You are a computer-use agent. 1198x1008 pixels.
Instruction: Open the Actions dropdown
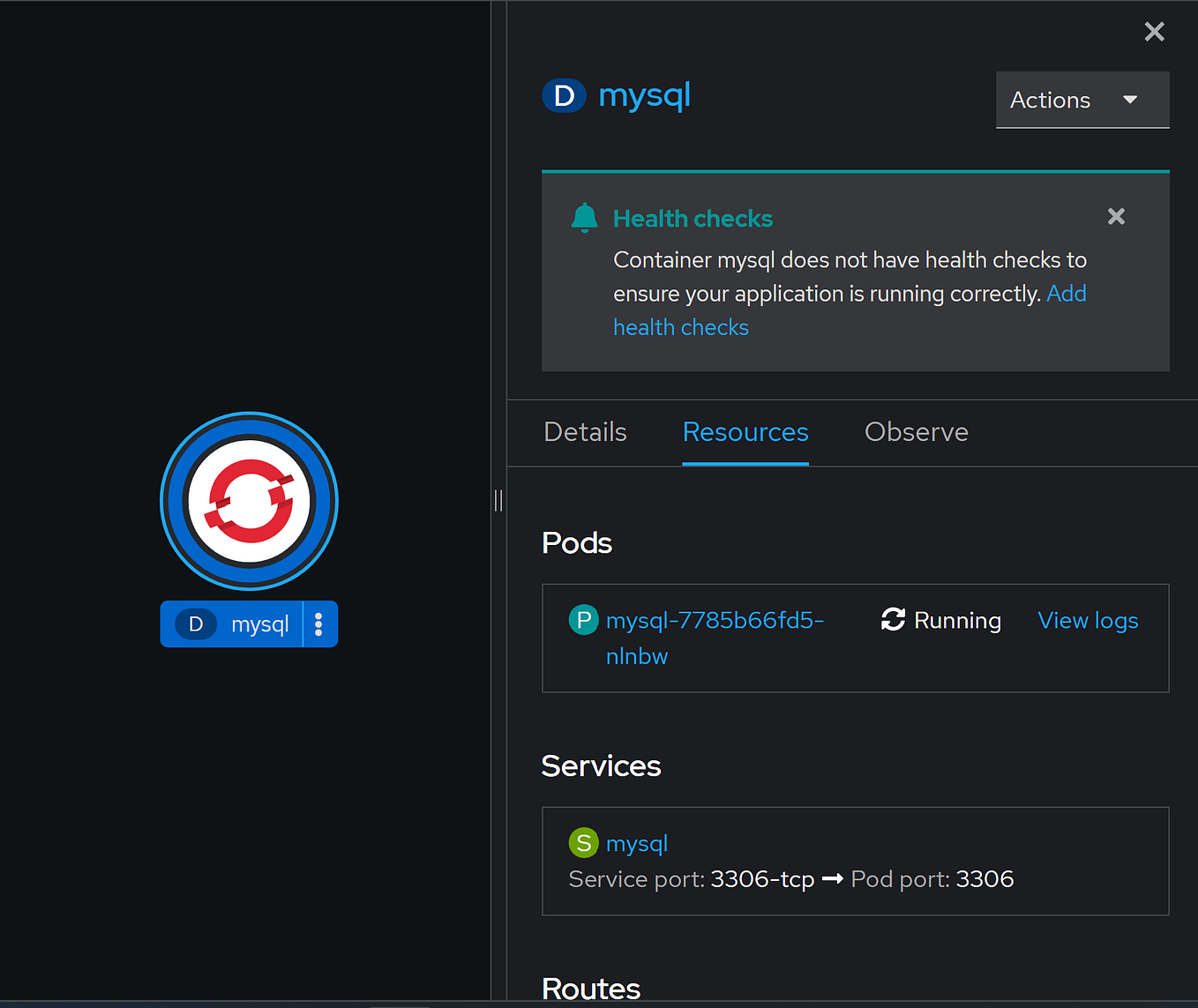1082,100
